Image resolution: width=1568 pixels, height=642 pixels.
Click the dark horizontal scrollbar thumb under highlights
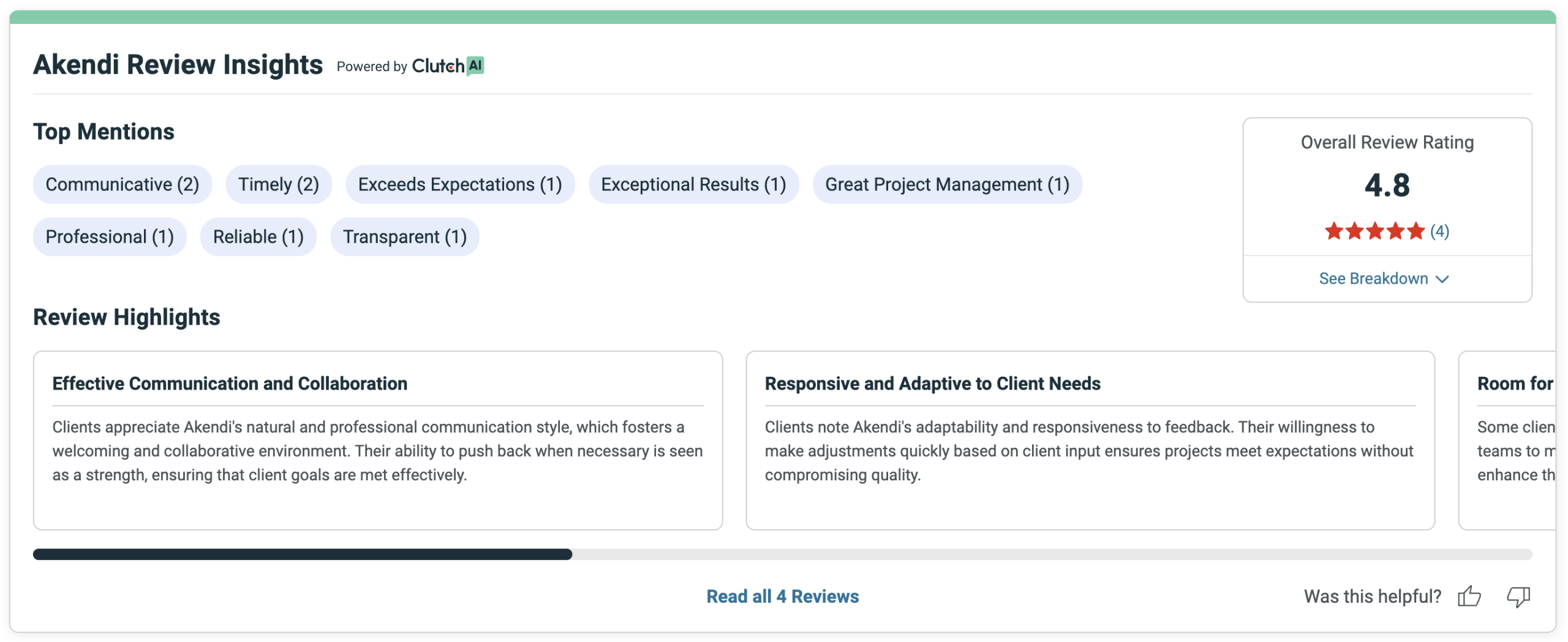pos(303,554)
